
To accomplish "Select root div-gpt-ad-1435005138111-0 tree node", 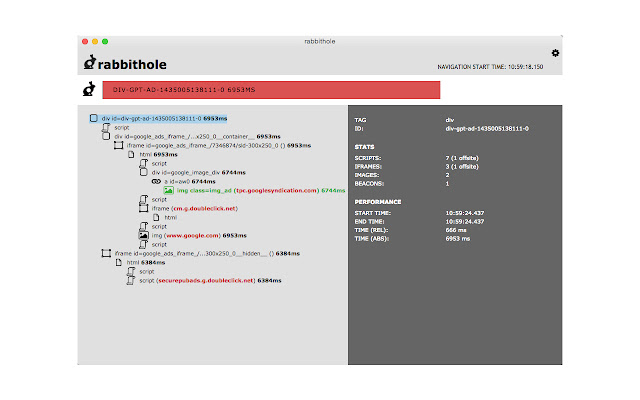I will (151, 118).
